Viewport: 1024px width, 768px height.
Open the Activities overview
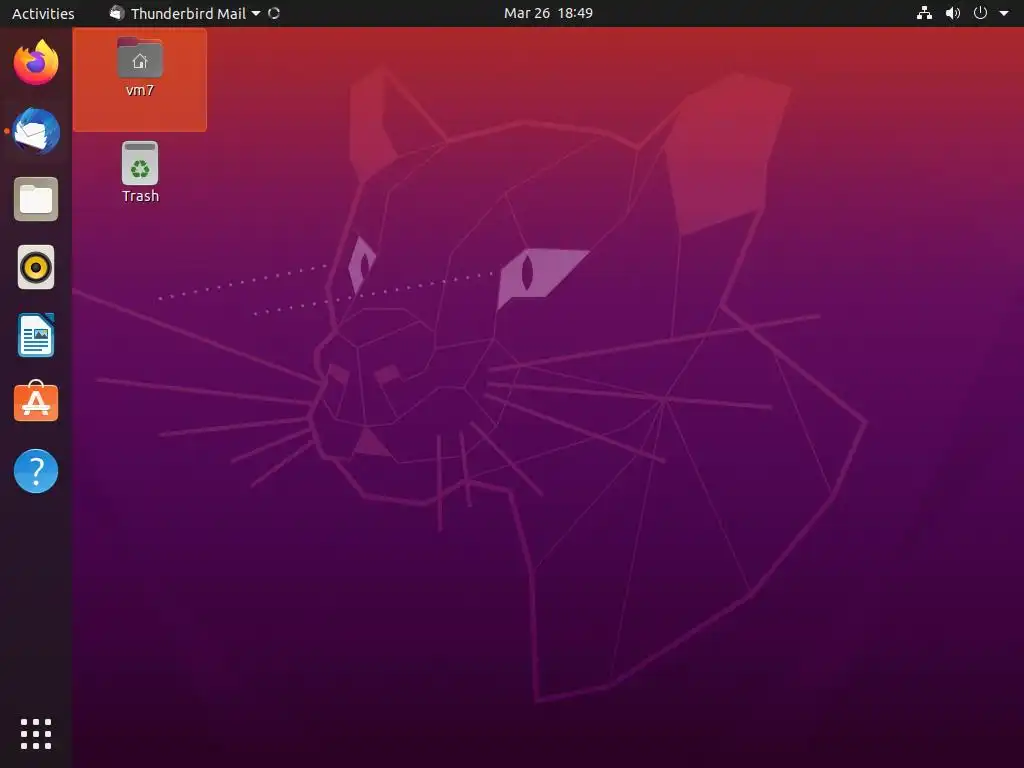coord(43,13)
